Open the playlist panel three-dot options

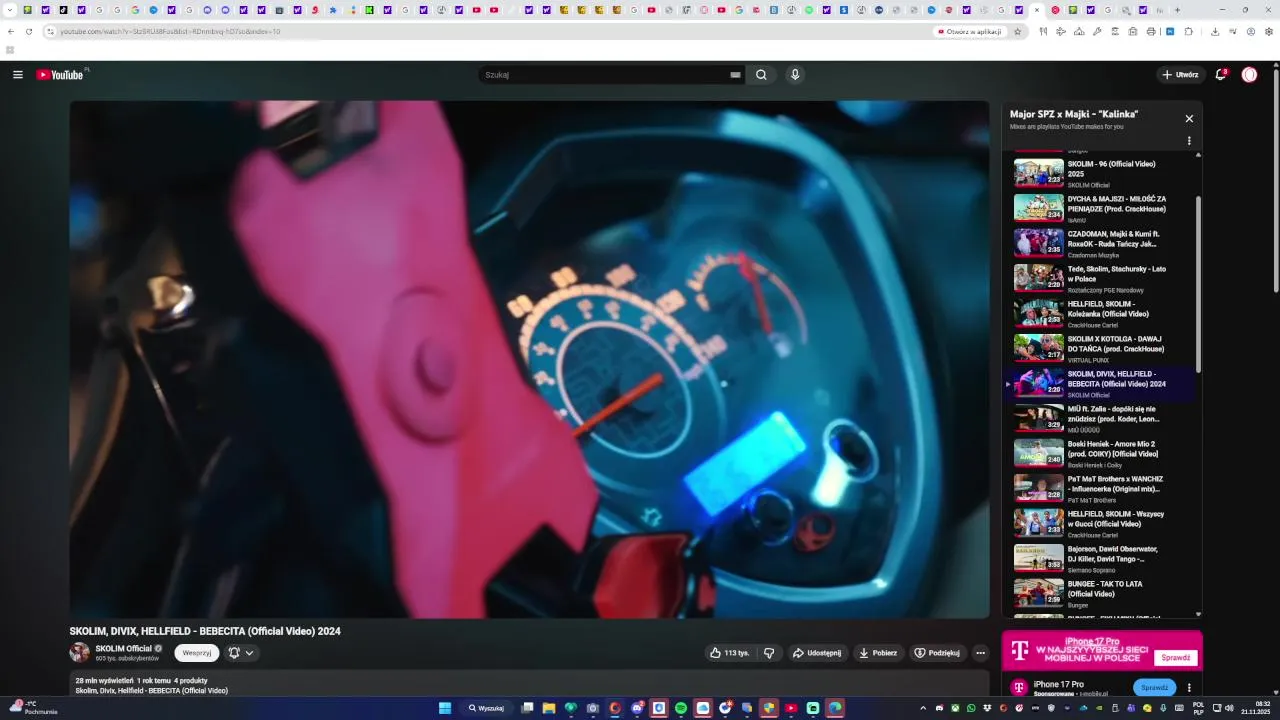pyautogui.click(x=1189, y=141)
